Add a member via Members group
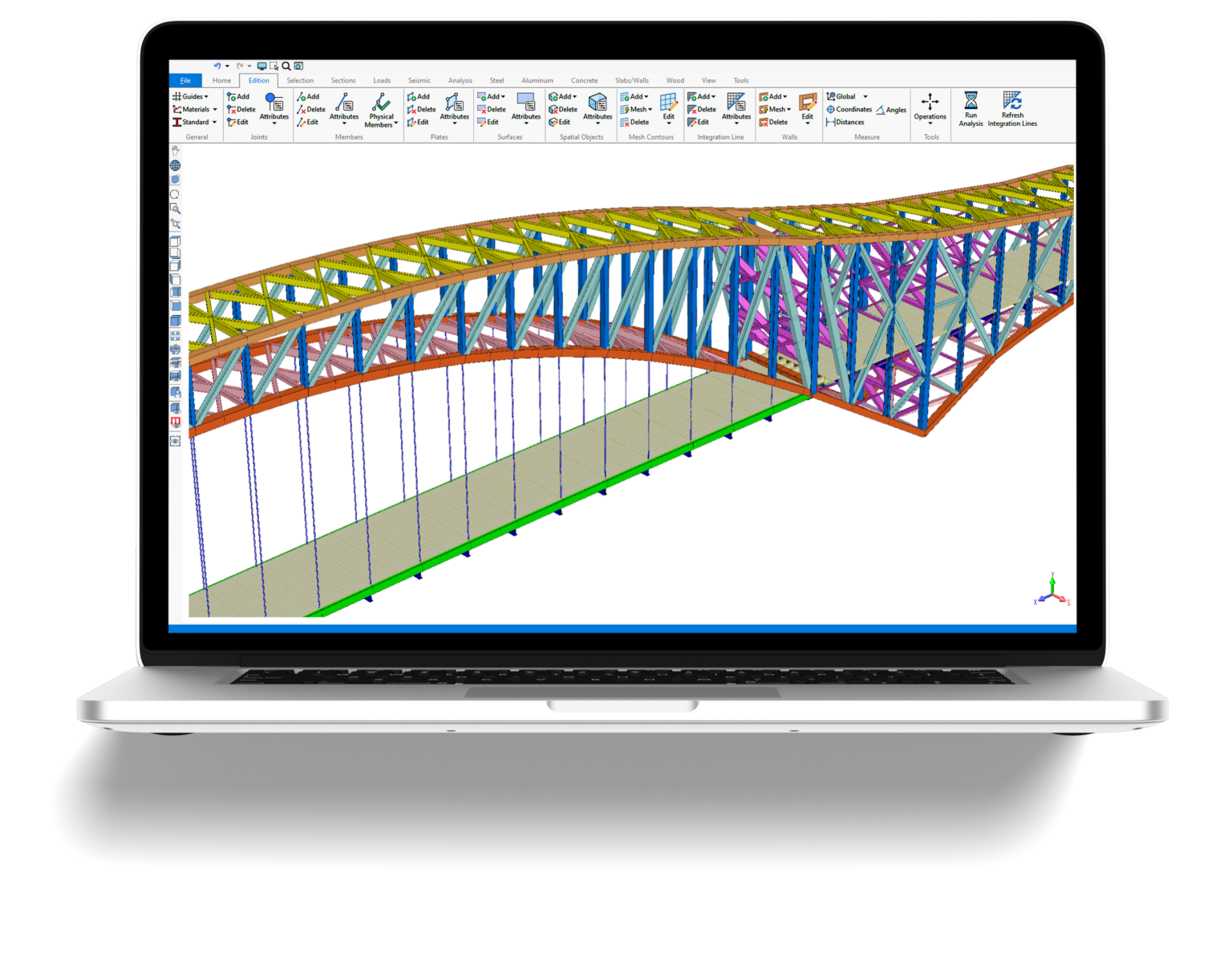 [x=309, y=96]
